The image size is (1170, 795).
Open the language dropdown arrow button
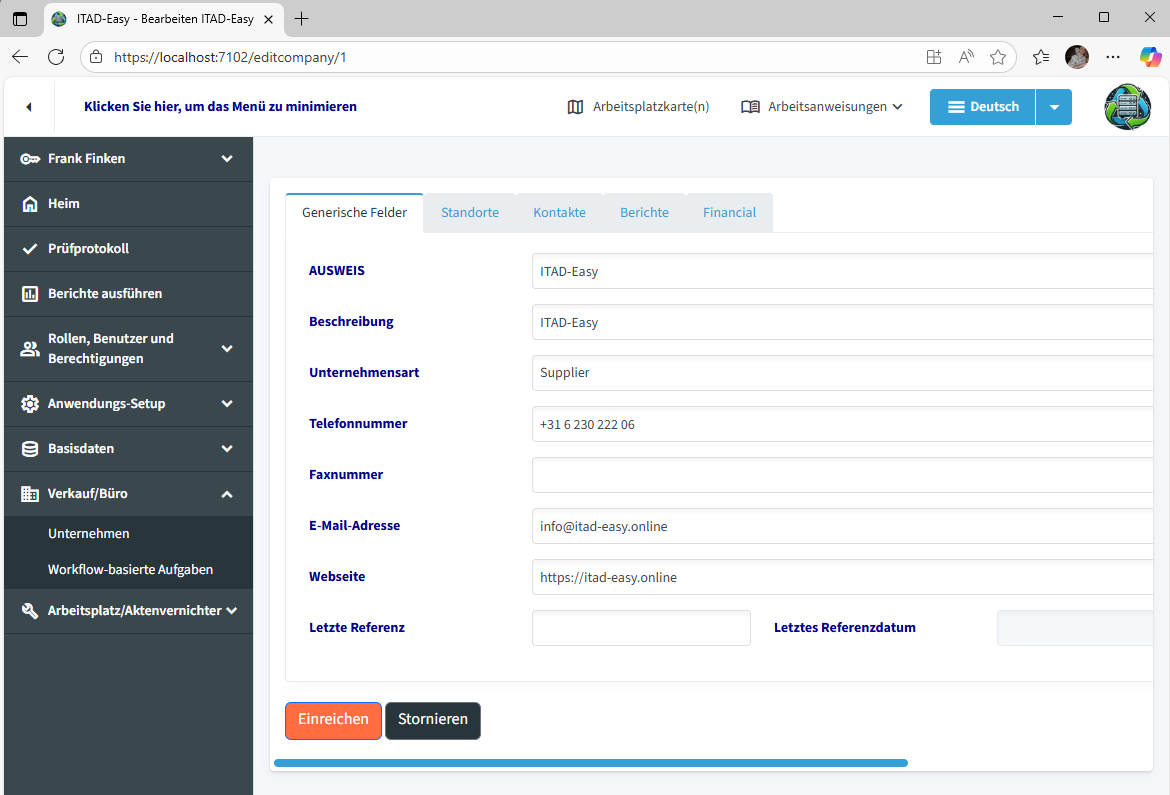tap(1054, 107)
